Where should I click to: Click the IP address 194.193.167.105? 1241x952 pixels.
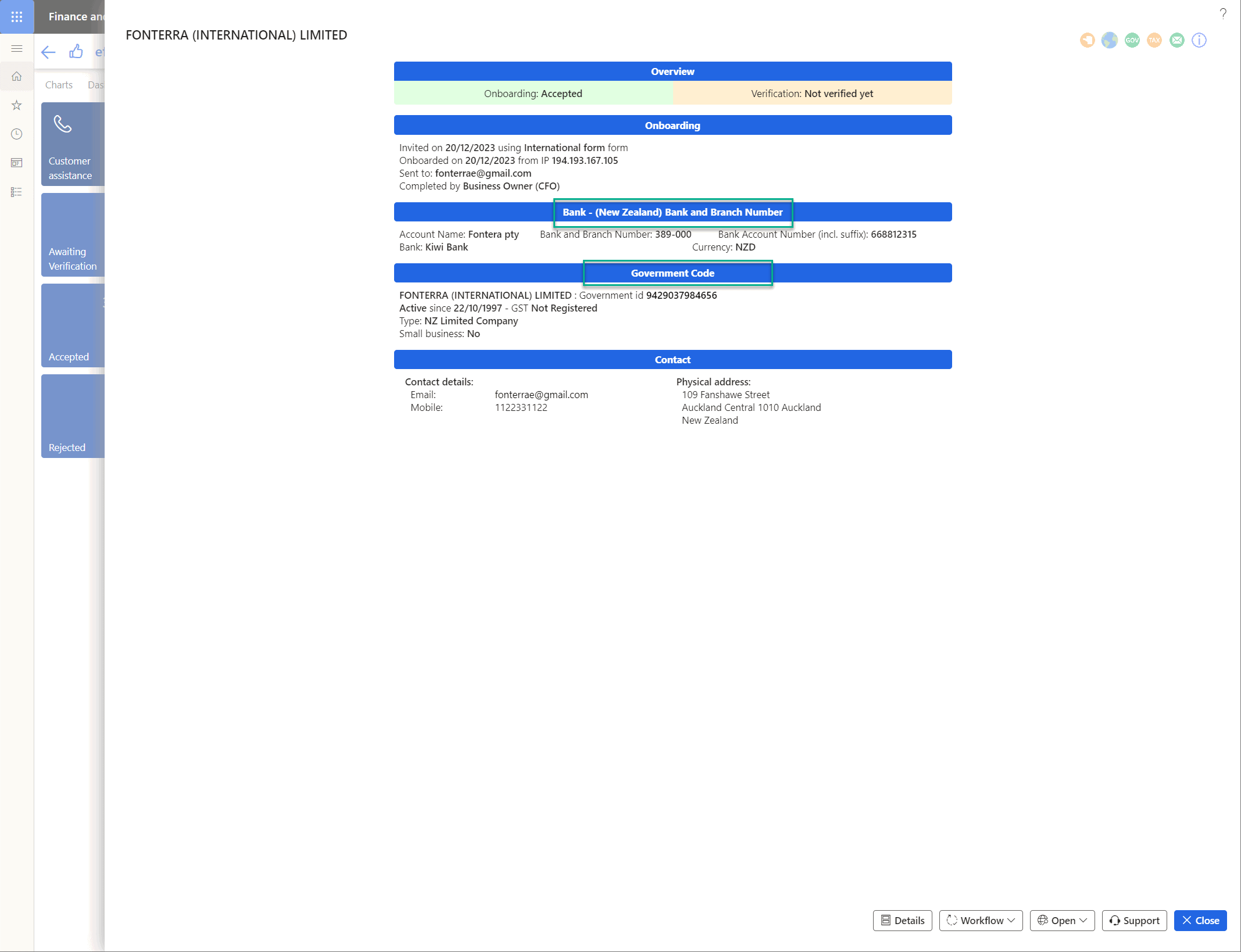(585, 160)
